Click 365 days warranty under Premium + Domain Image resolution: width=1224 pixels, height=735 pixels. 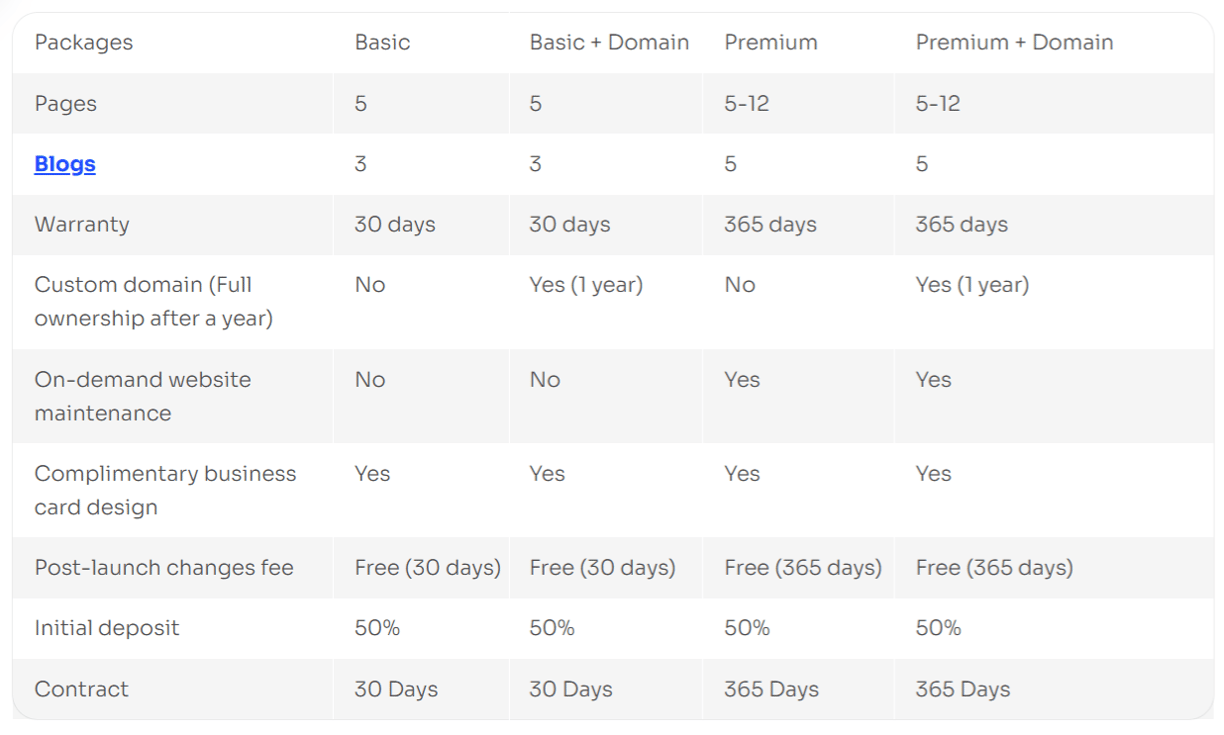click(x=962, y=224)
